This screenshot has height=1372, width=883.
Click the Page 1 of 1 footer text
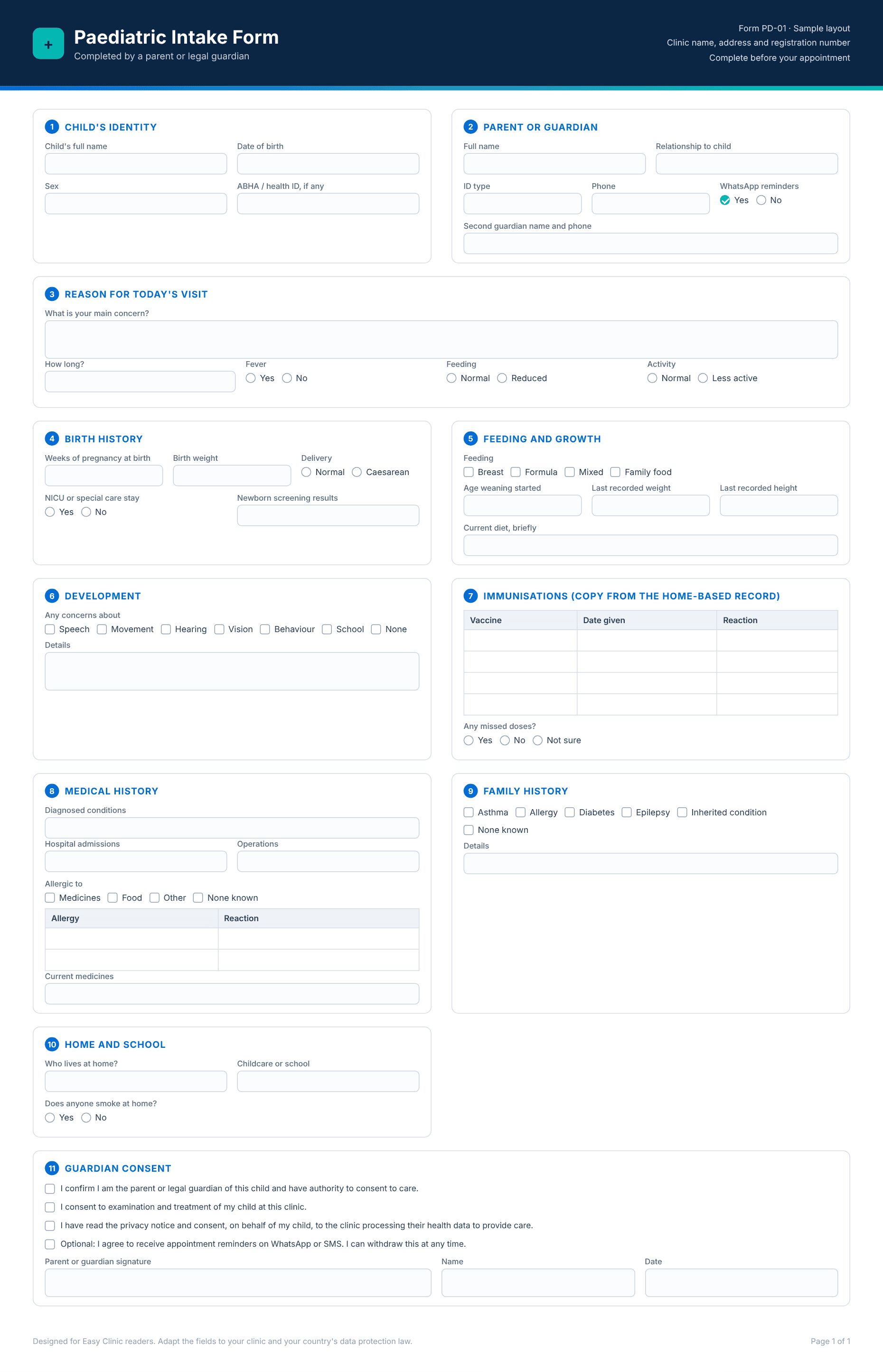(x=830, y=1342)
